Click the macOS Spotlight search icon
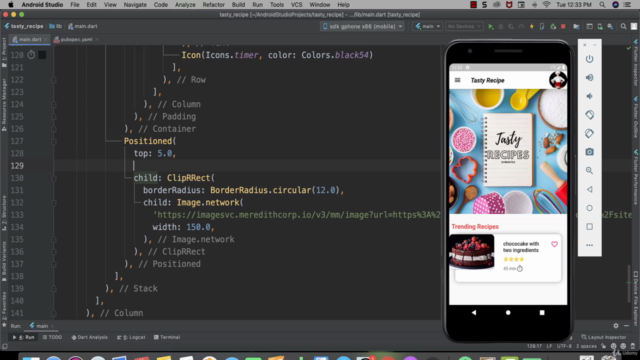640x360 pixels. point(602,5)
